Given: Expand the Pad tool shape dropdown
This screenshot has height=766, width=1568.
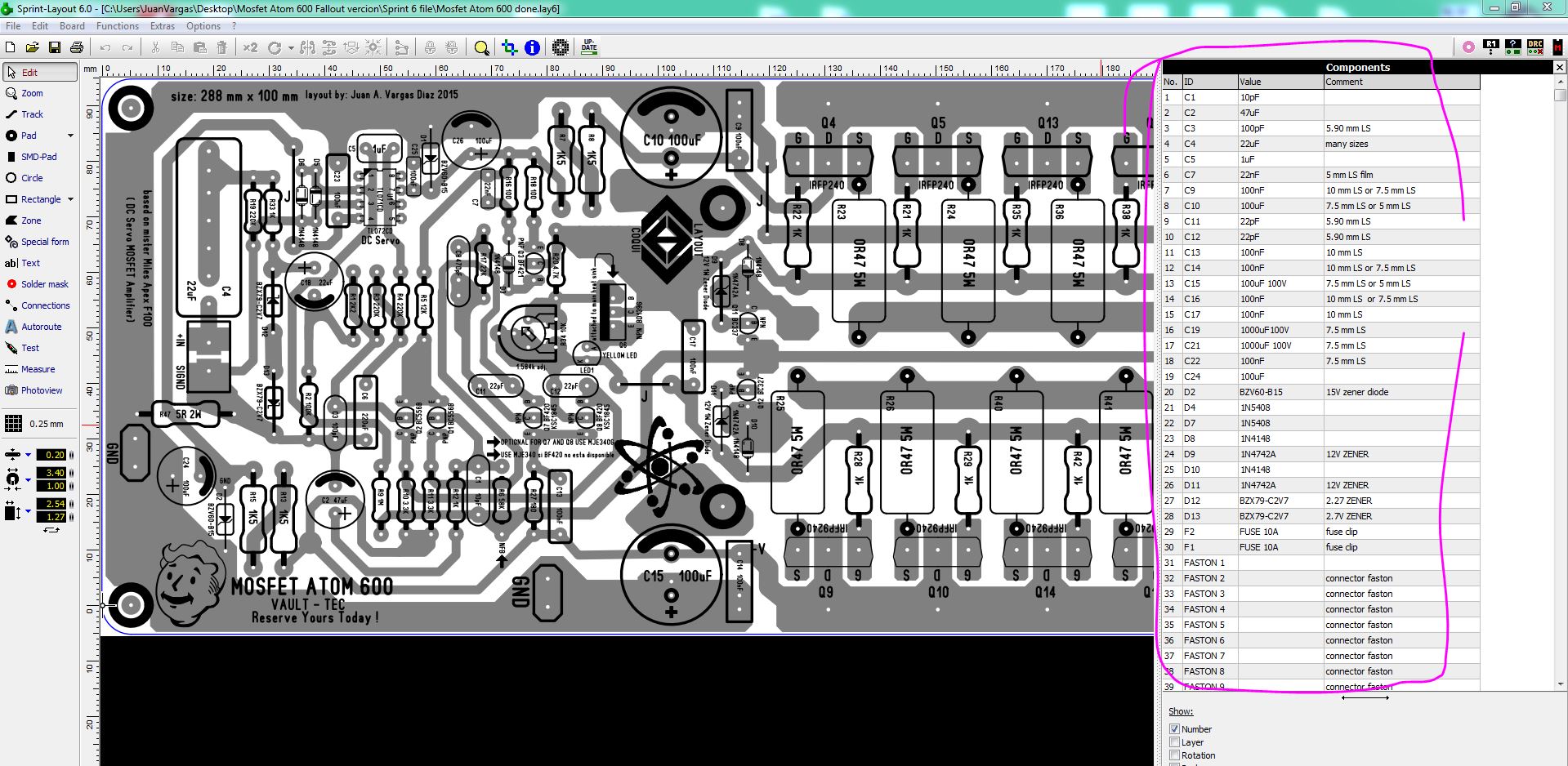Looking at the screenshot, I should coord(70,136).
